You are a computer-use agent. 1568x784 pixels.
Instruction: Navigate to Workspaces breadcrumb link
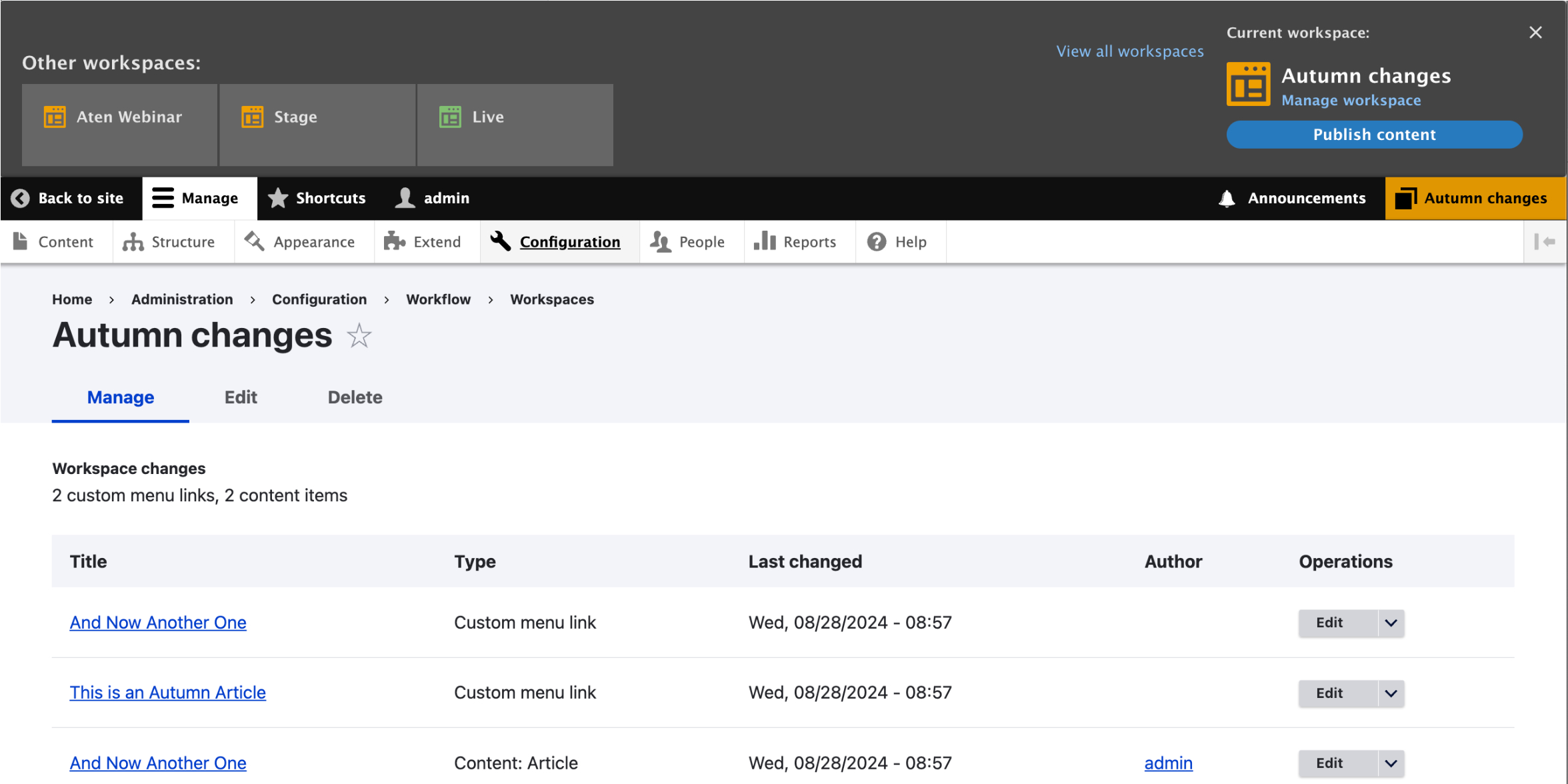tap(551, 298)
